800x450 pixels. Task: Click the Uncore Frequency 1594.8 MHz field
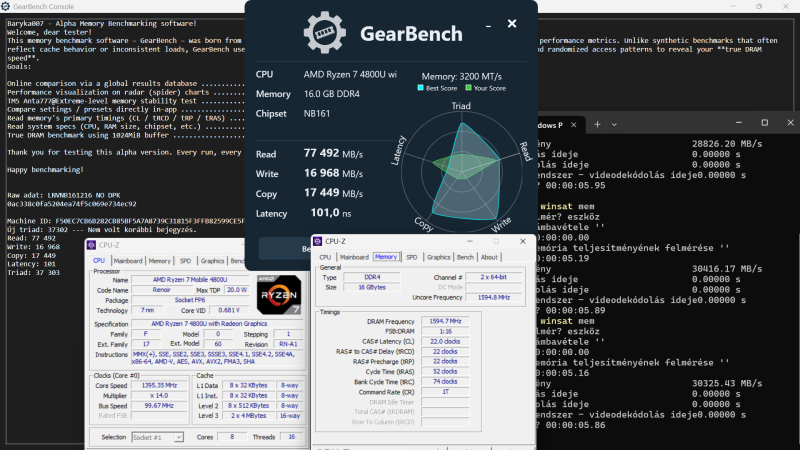pos(493,297)
